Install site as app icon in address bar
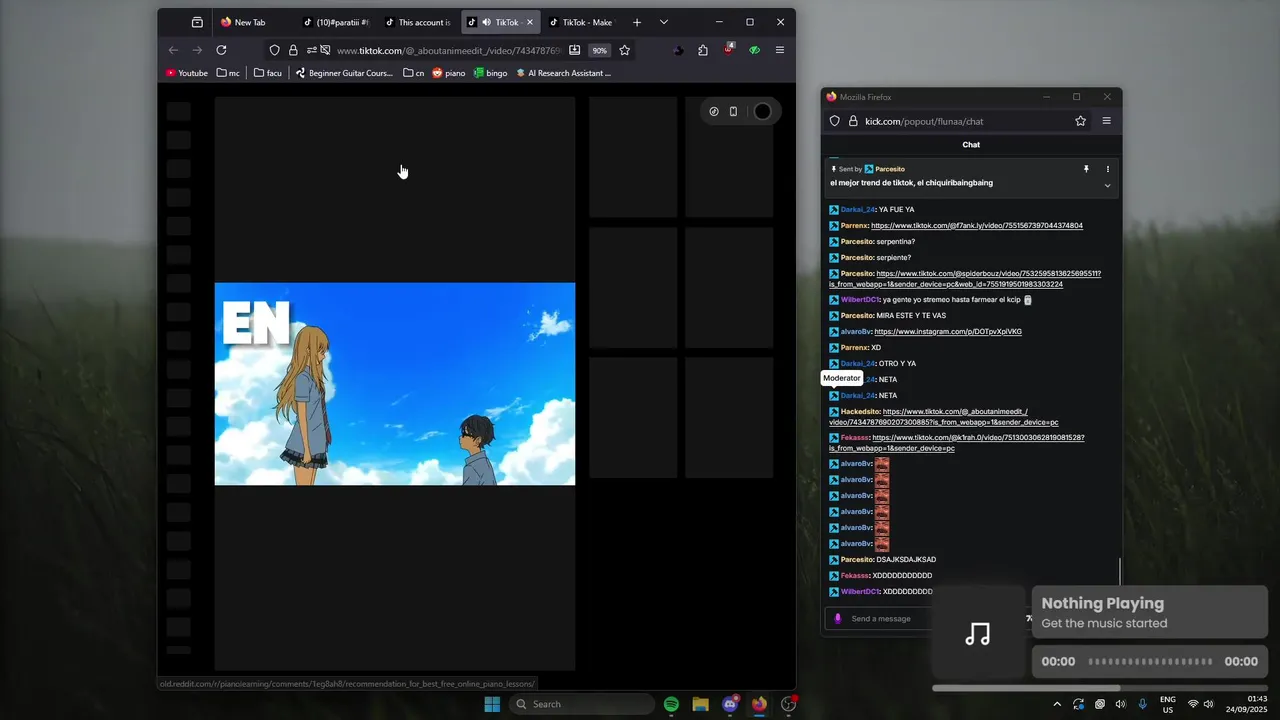Image resolution: width=1280 pixels, height=720 pixels. coord(575,50)
